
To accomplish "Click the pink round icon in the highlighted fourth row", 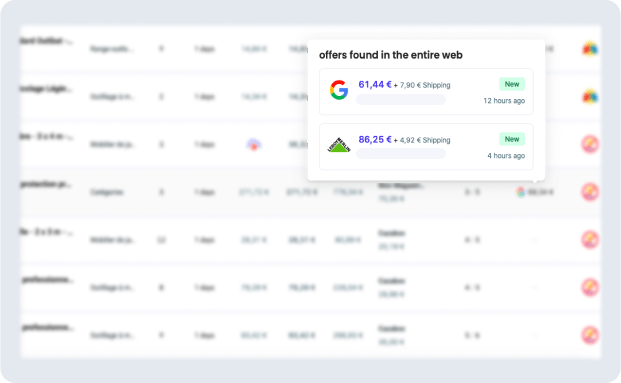I will pyautogui.click(x=590, y=192).
